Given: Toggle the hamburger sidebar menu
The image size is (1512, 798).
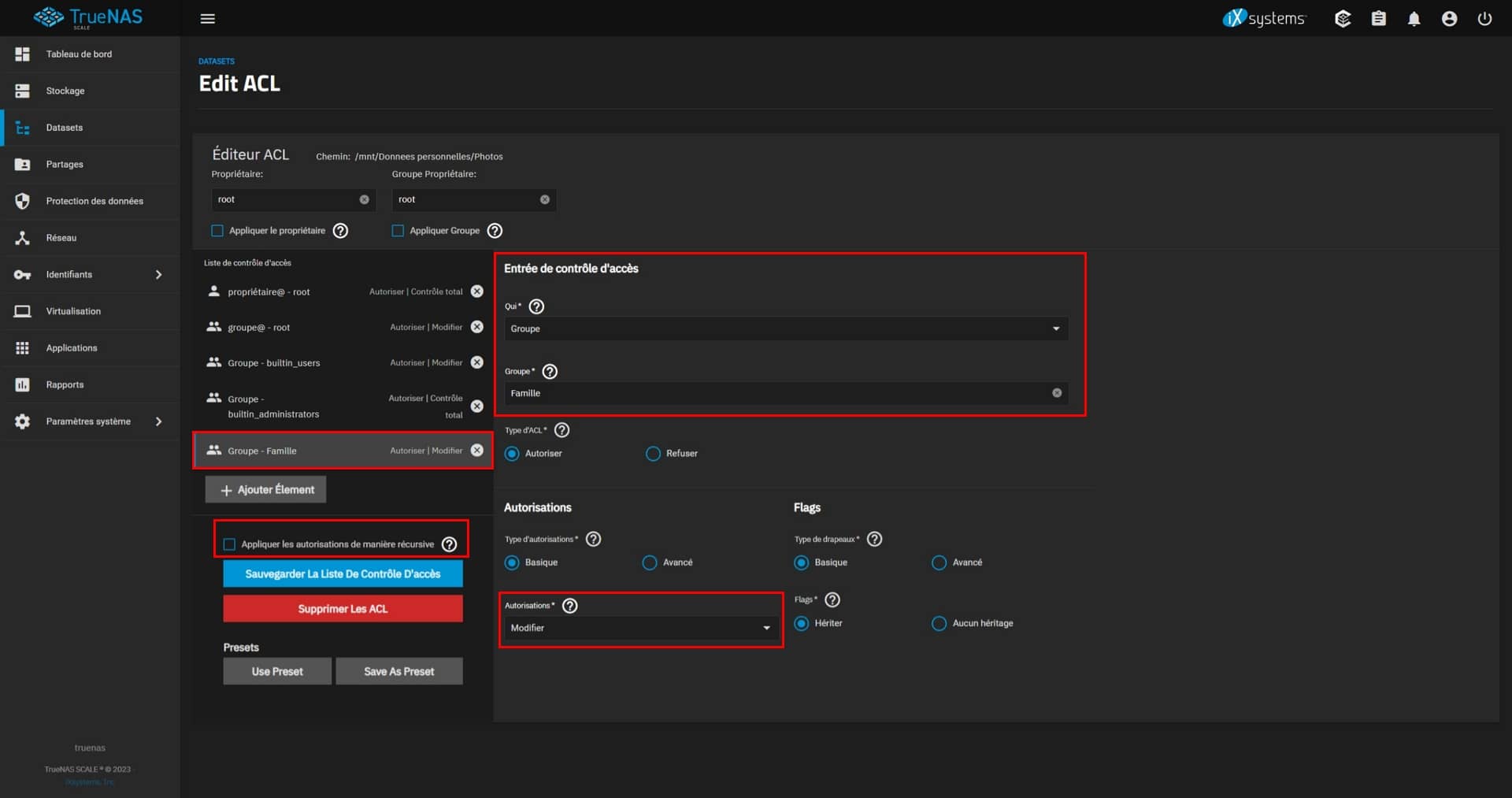Looking at the screenshot, I should point(208,19).
